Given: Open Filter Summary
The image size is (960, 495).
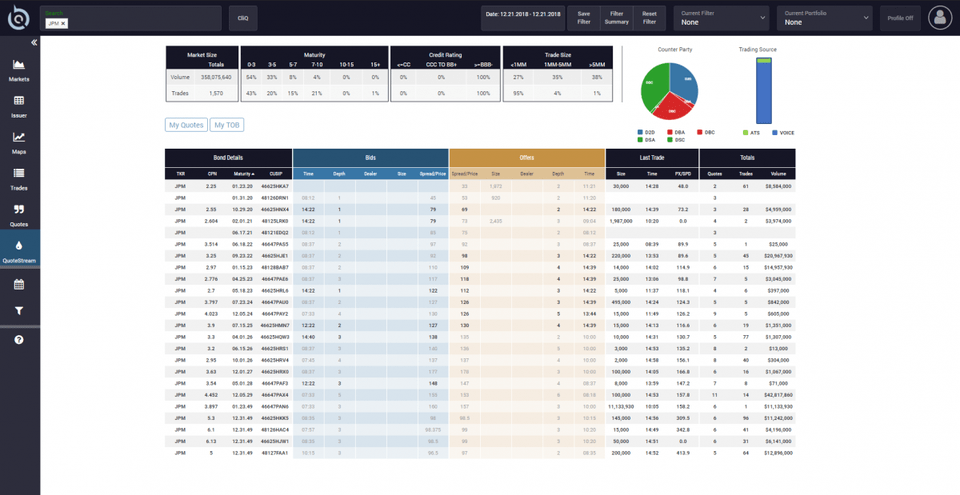Looking at the screenshot, I should pyautogui.click(x=617, y=18).
